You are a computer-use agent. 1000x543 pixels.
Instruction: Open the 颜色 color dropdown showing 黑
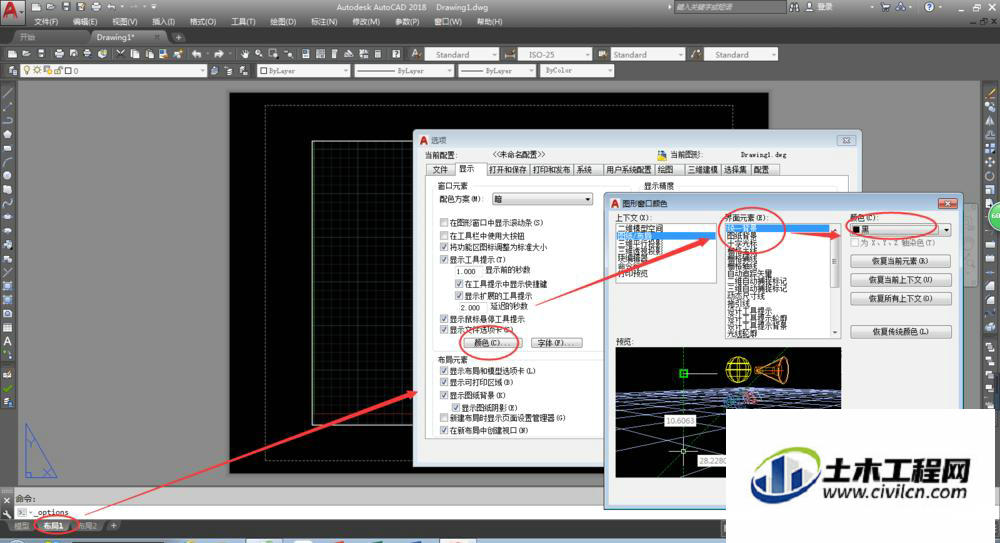pos(901,229)
